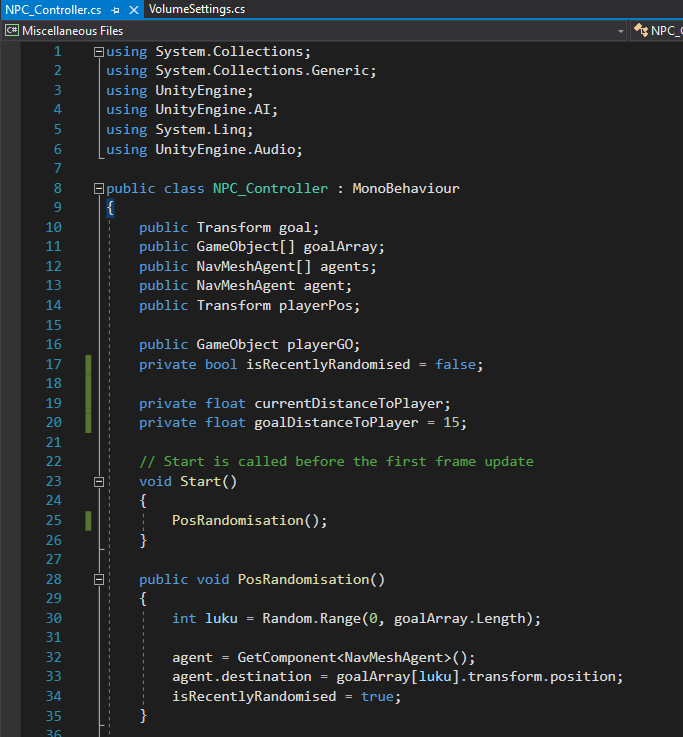Image resolution: width=683 pixels, height=737 pixels.
Task: Click MonoBehaviour in the class declaration
Action: pos(406,188)
